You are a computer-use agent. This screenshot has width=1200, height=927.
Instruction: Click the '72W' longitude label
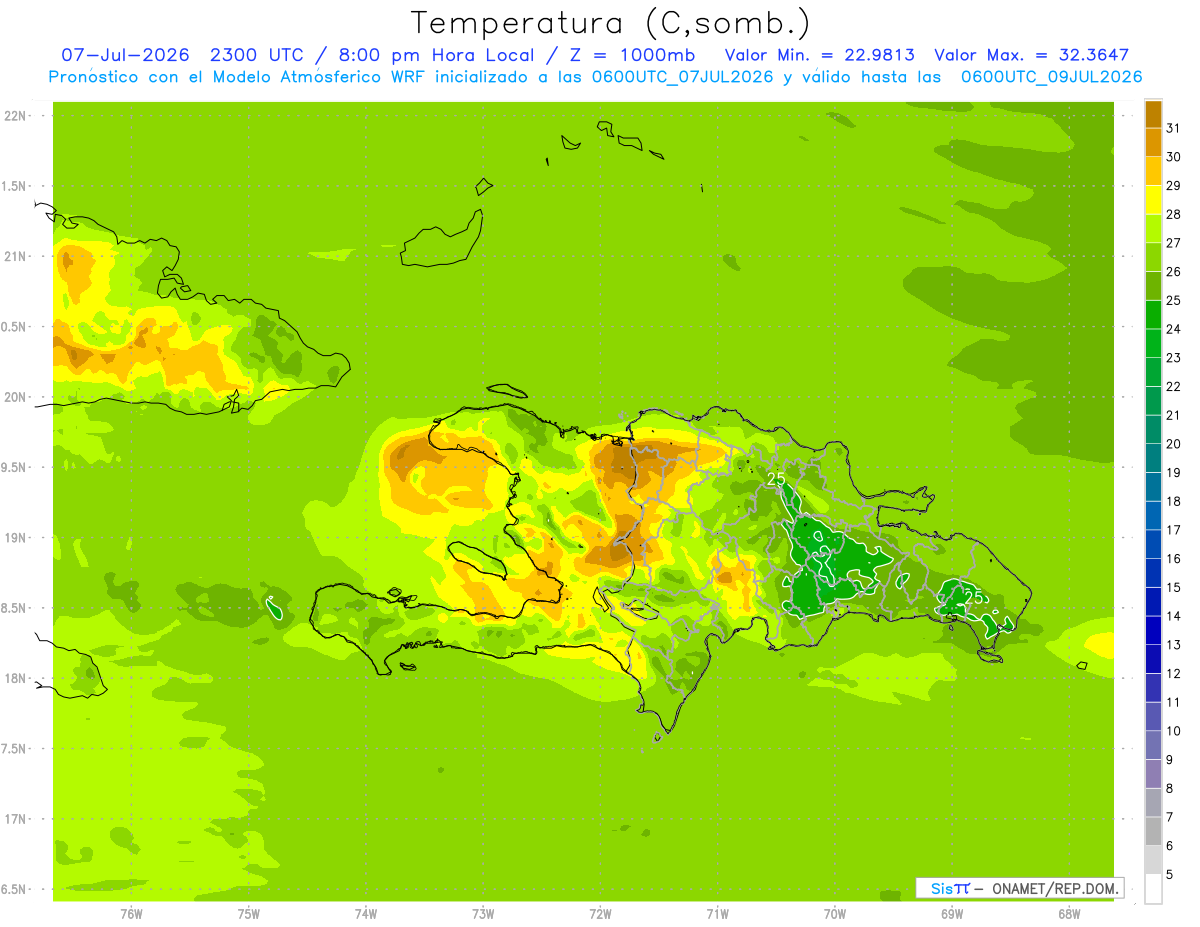[x=600, y=913]
